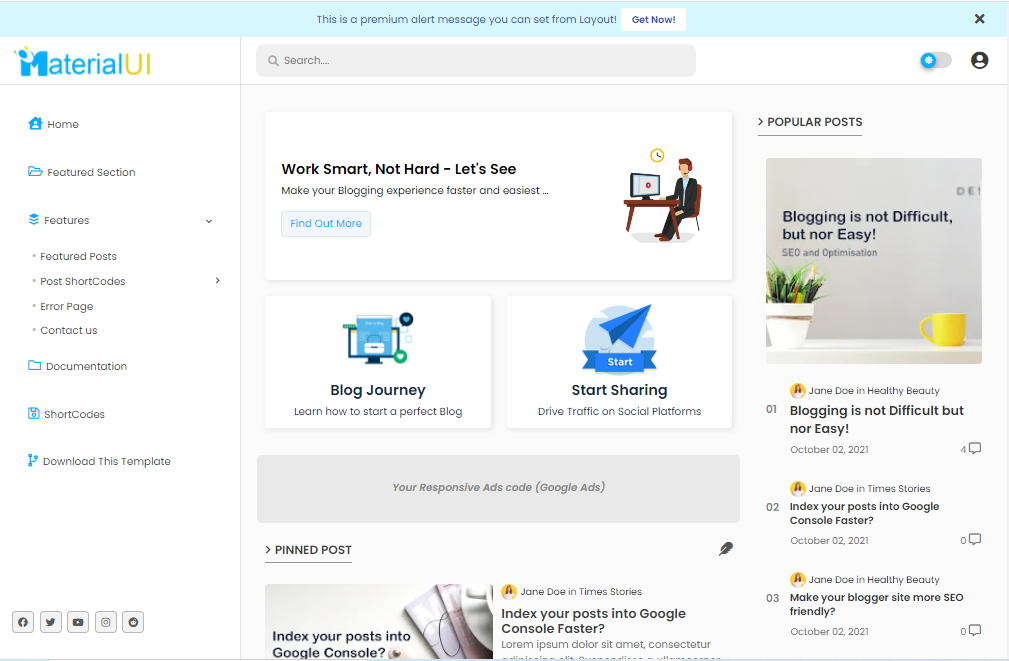Open the user profile icon top right

point(979,60)
